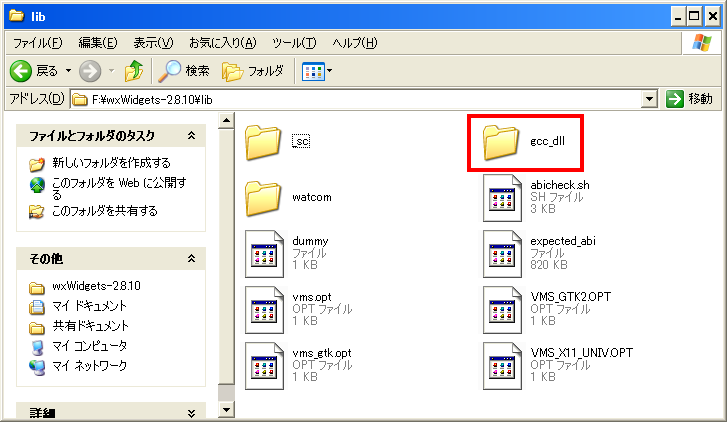Screen dimensions: 727x422
Task: Select the gcc_dll folder icon
Action: click(500, 142)
